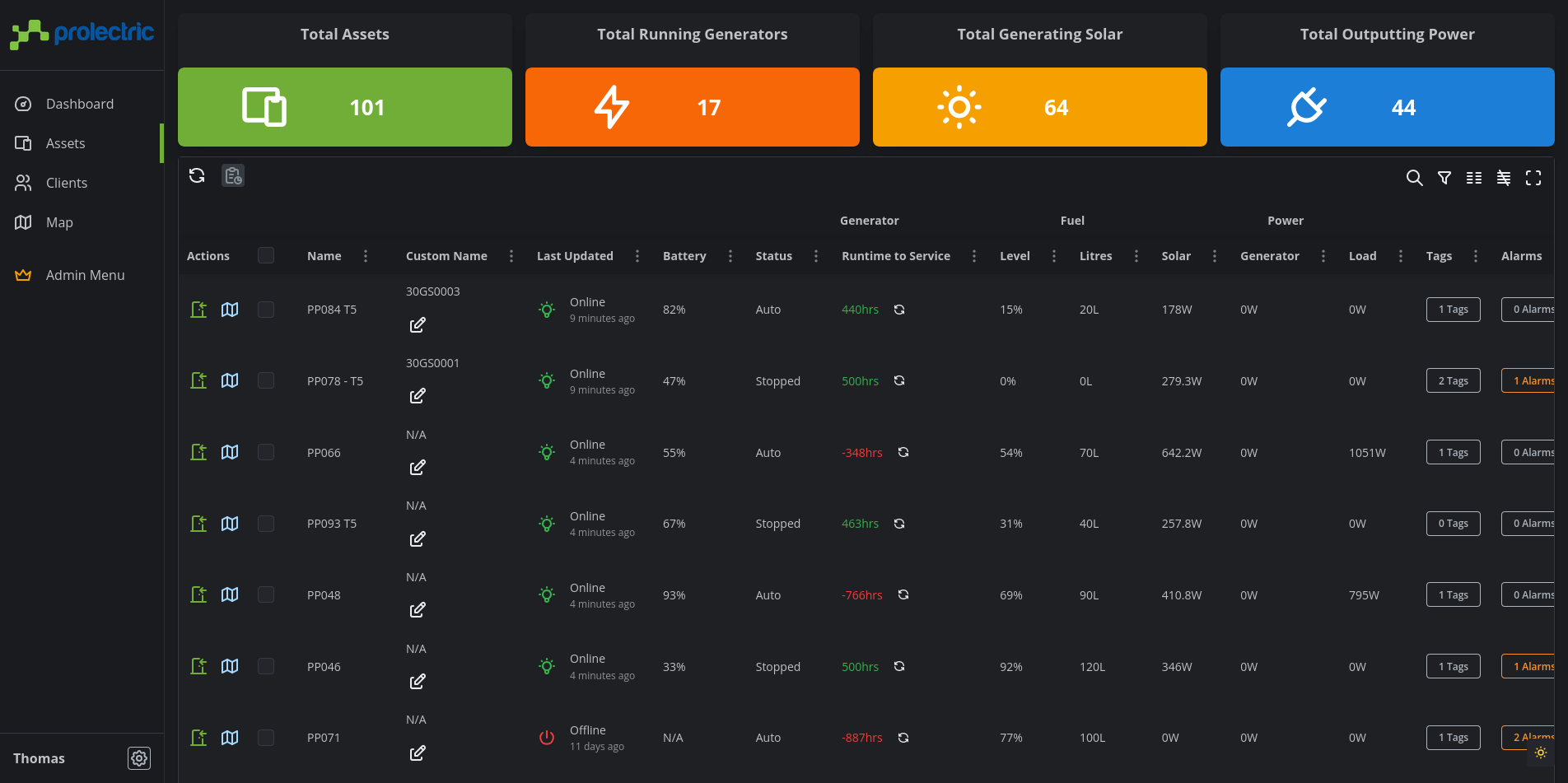Open the show/hide columns icon
The image size is (1568, 783).
point(1474,178)
